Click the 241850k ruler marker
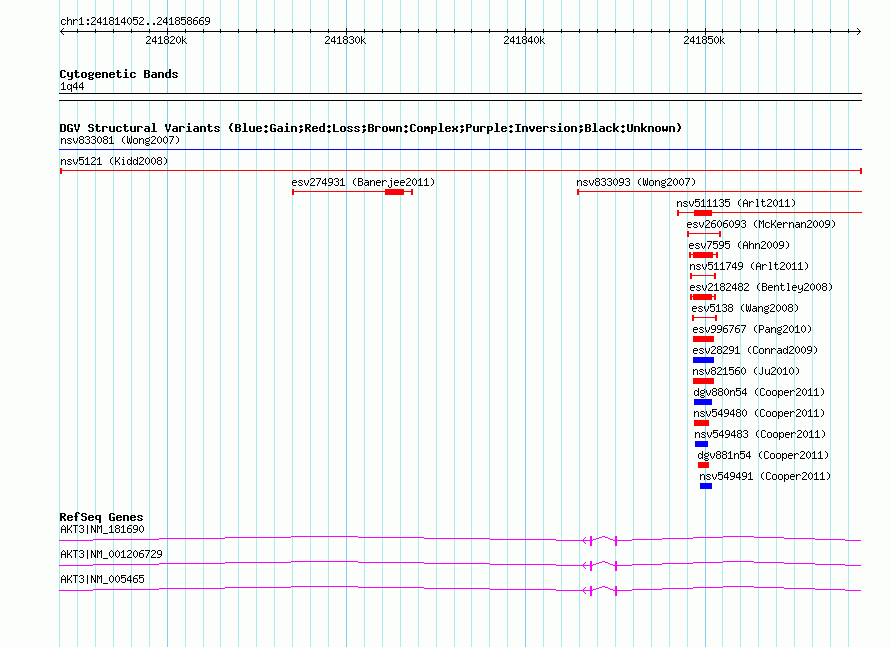The image size is (890, 647). (x=704, y=40)
